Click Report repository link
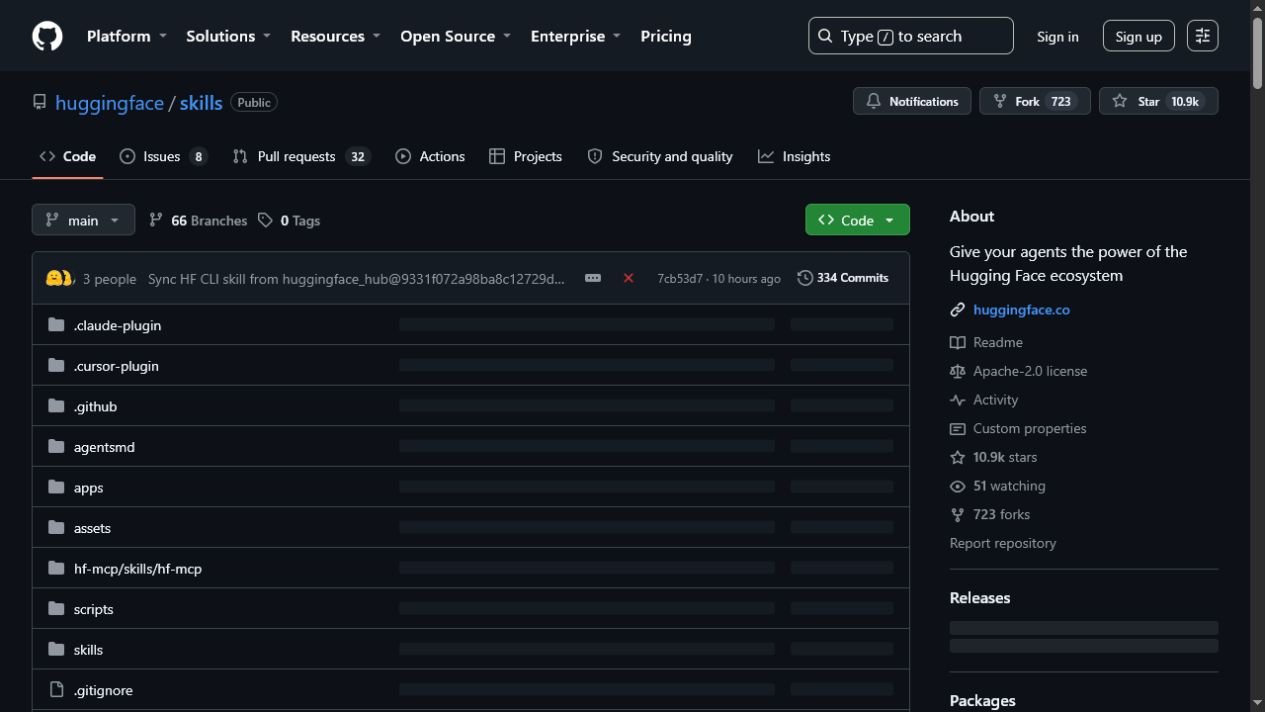 1003,543
